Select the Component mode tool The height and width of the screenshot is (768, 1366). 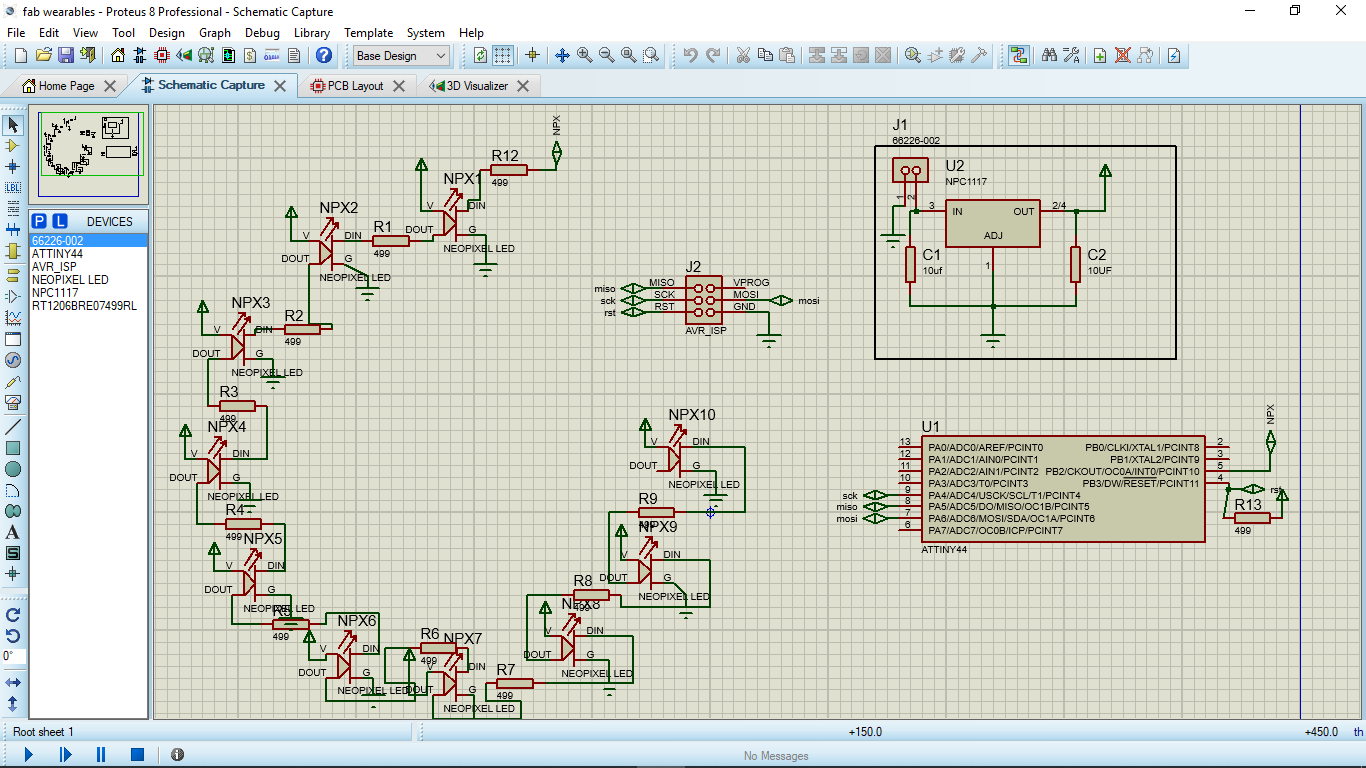13,146
